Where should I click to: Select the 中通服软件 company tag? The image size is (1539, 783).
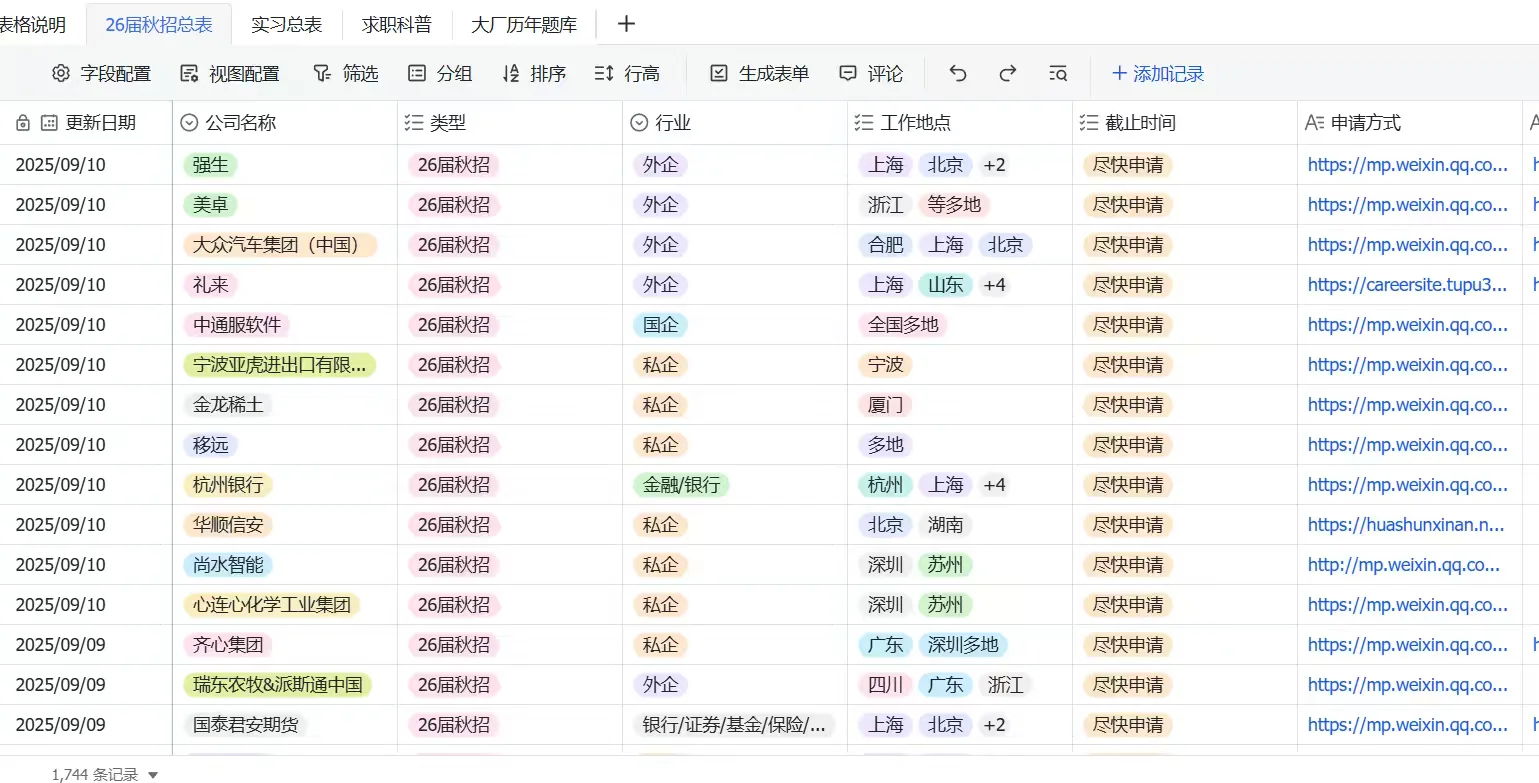[237, 325]
